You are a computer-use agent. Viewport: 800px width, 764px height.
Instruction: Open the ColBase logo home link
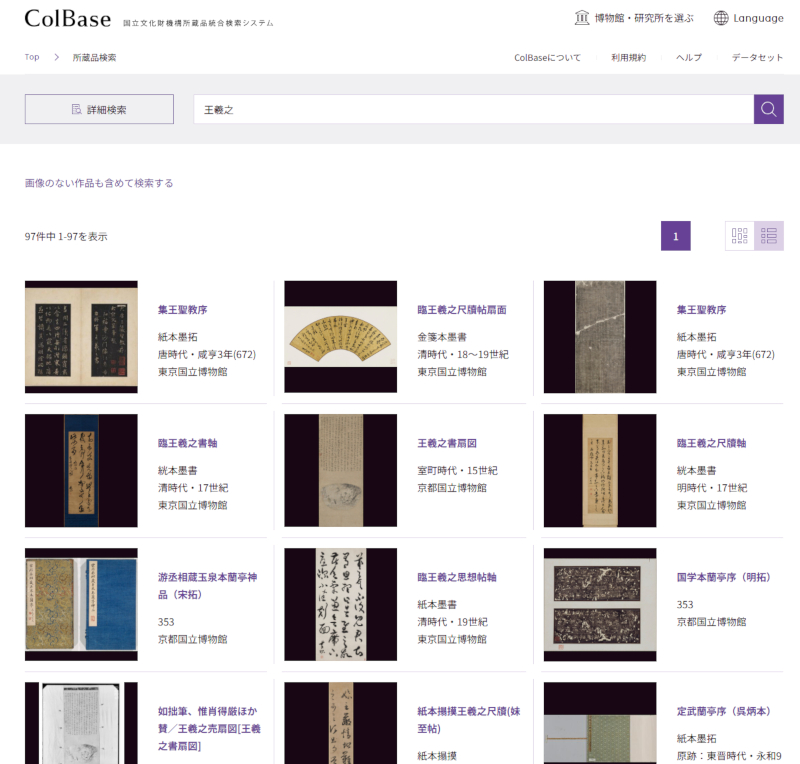pos(68,19)
